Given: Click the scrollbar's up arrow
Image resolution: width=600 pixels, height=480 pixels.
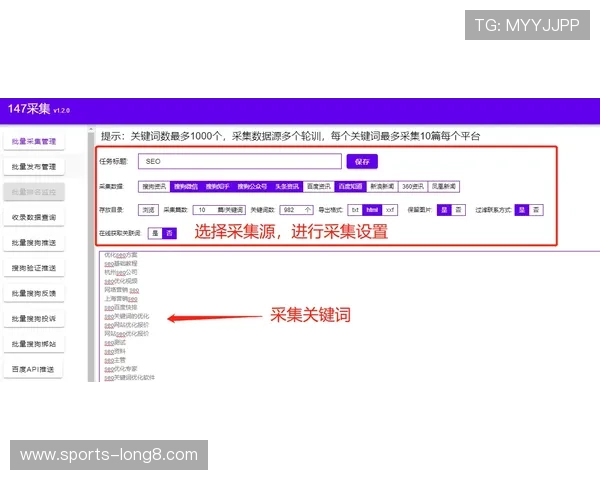Looking at the screenshot, I should point(91,129).
